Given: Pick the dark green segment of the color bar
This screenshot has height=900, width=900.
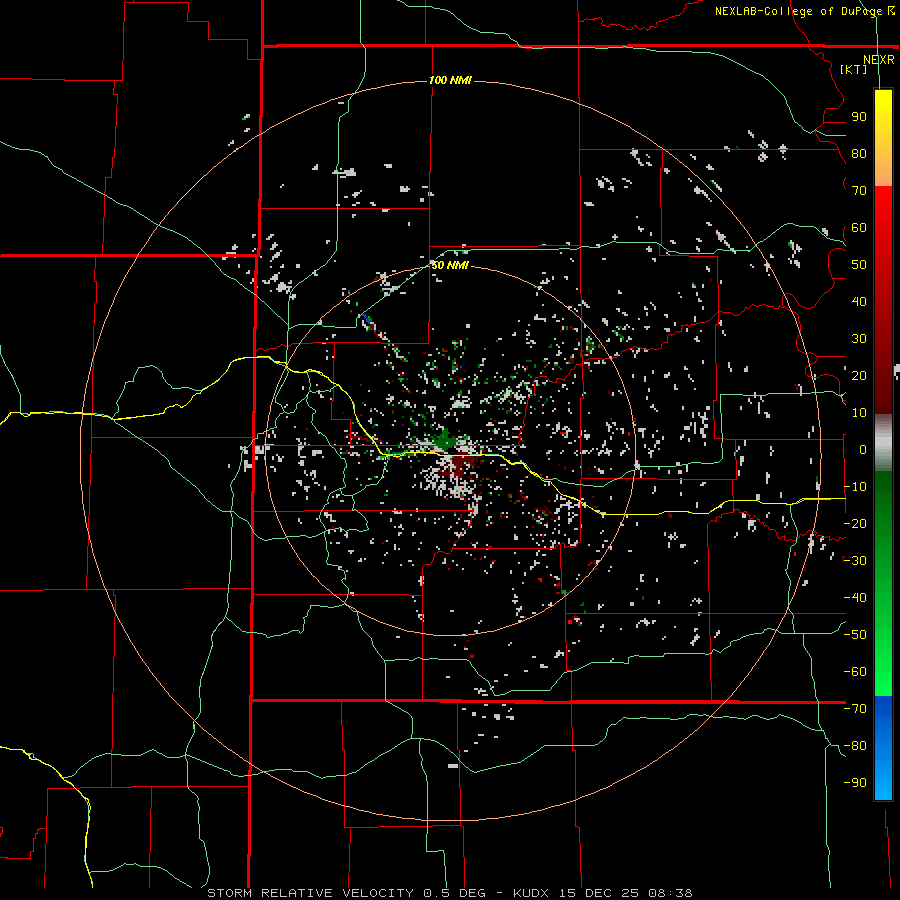Looking at the screenshot, I should point(883,499).
